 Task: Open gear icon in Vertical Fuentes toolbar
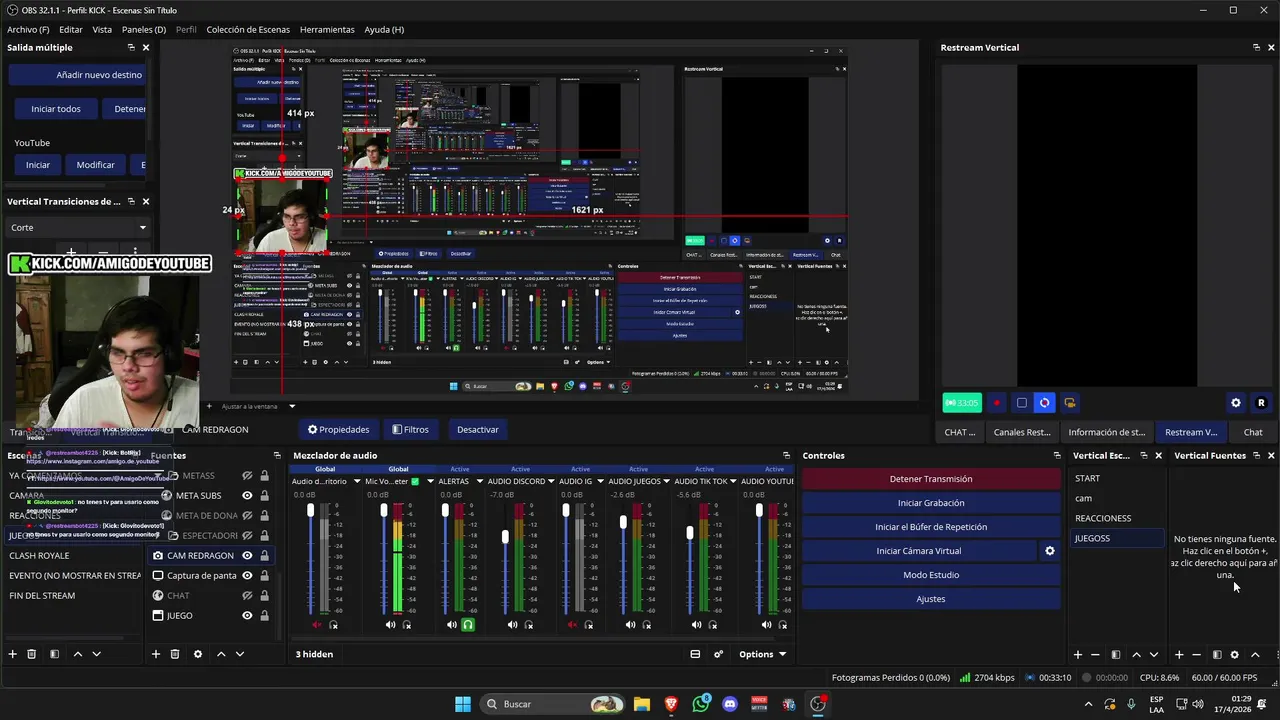1234,655
